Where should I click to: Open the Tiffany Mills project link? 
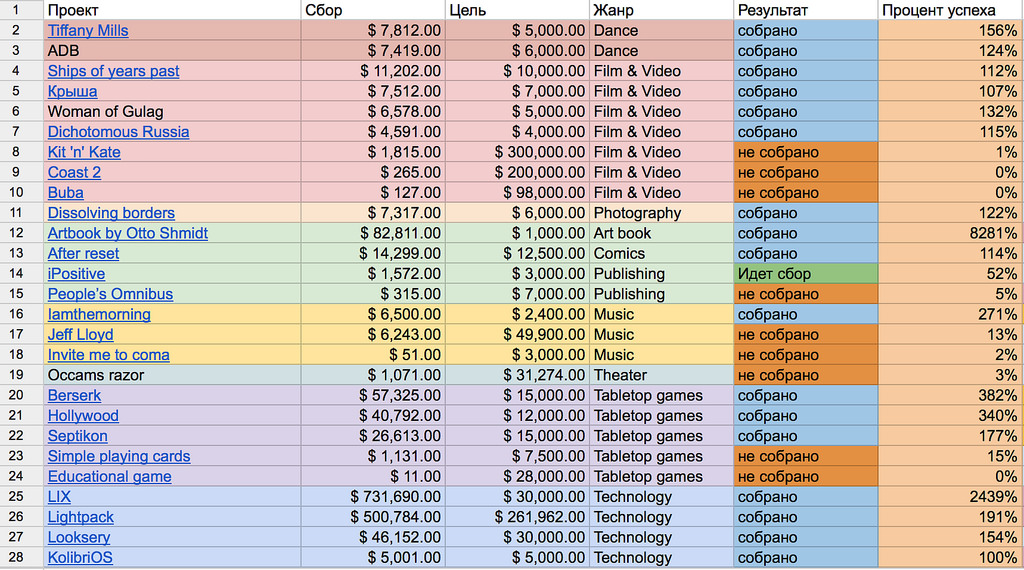(88, 31)
